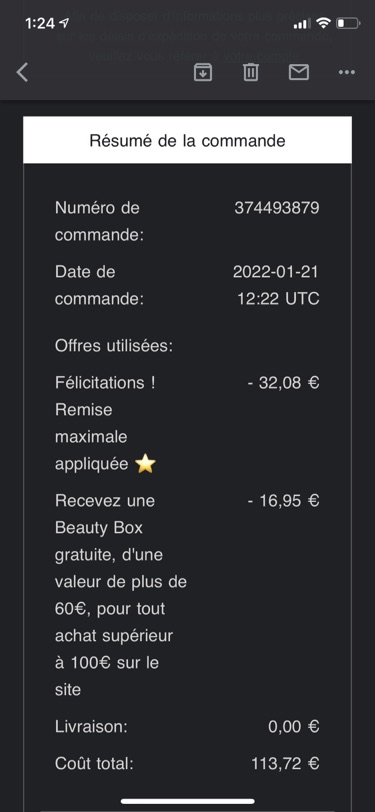
Task: Tap order number 374493879
Action: (x=277, y=208)
